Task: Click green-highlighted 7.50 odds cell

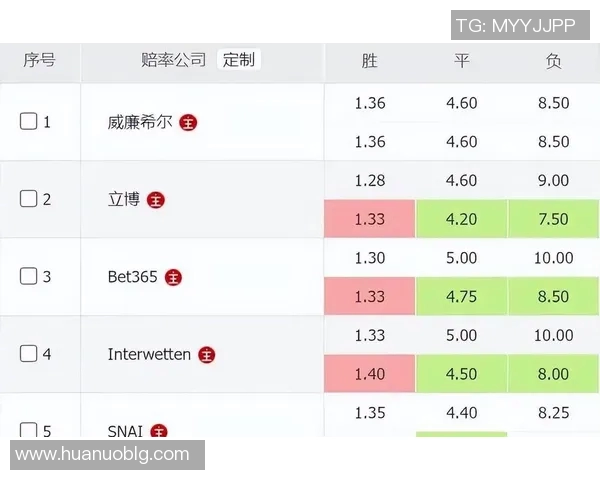Action: click(553, 219)
